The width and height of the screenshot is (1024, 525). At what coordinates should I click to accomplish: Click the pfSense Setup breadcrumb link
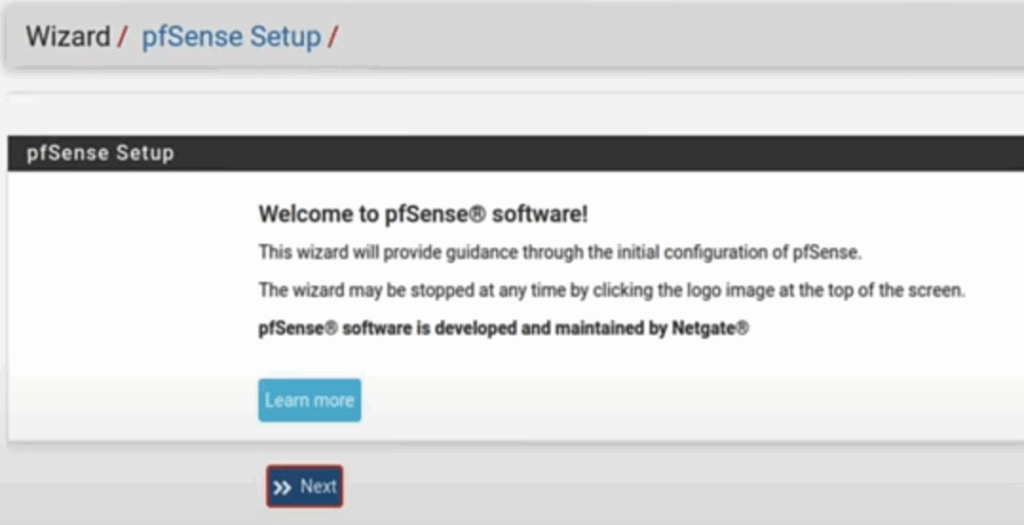pyautogui.click(x=231, y=37)
